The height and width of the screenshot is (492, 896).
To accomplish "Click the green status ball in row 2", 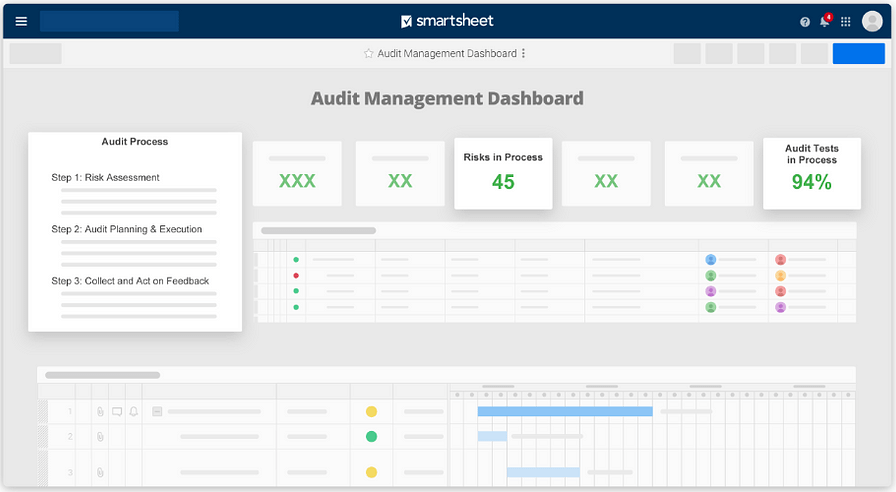I will click(x=371, y=437).
